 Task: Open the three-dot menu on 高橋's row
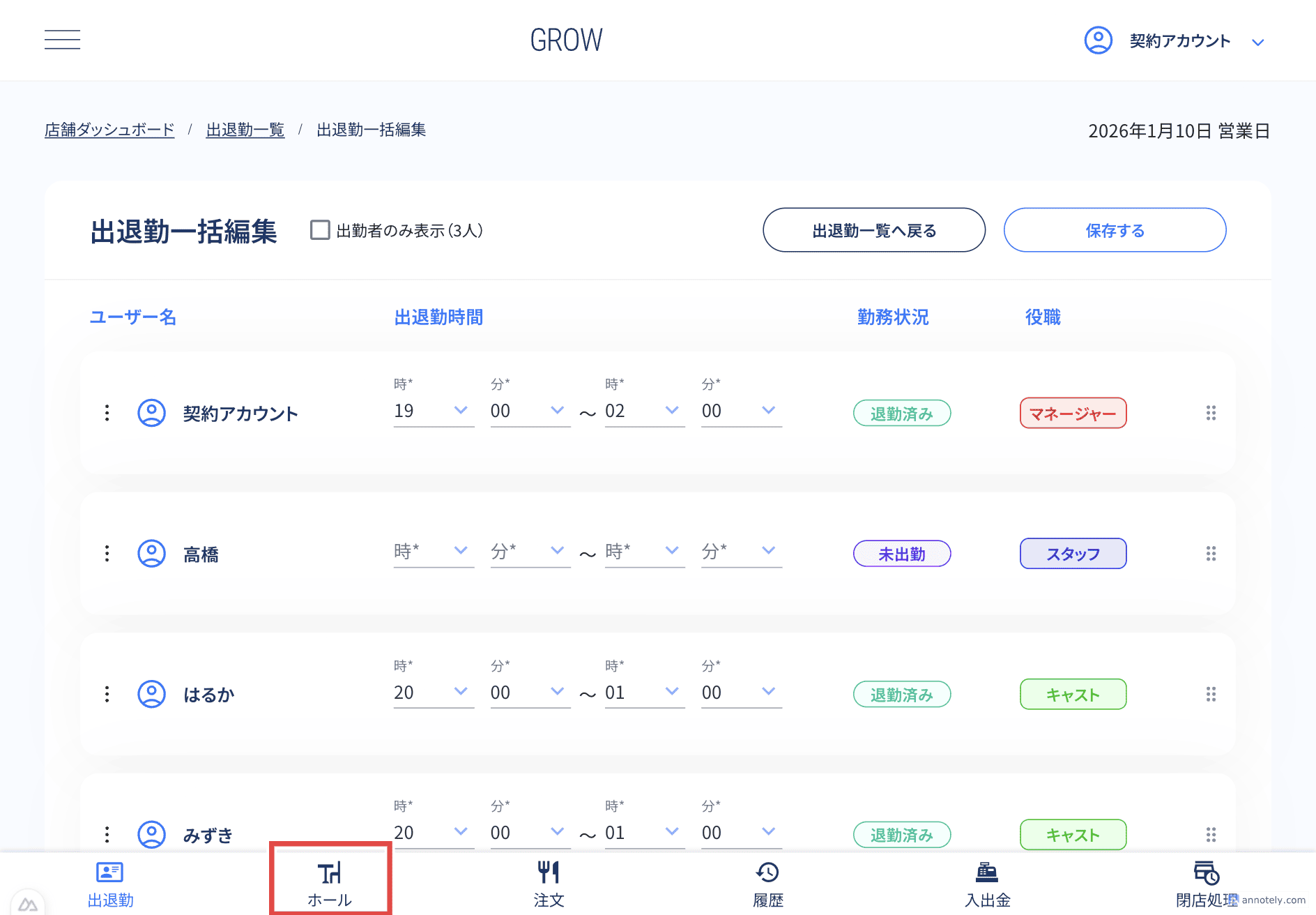pos(107,553)
